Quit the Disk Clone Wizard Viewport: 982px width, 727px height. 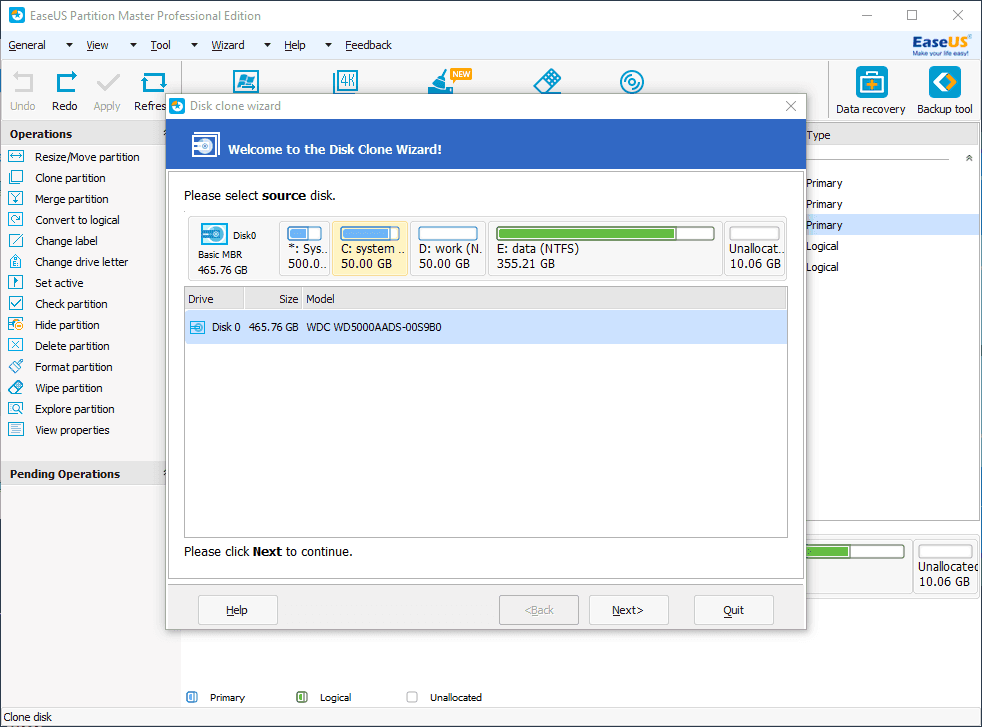733,609
